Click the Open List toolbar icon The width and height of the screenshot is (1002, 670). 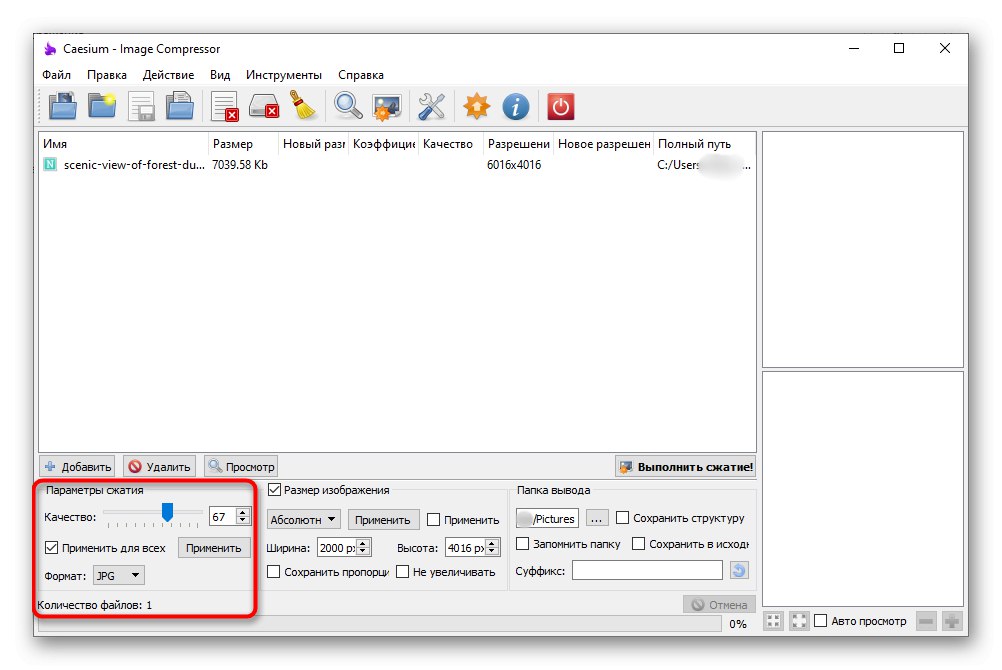(180, 106)
